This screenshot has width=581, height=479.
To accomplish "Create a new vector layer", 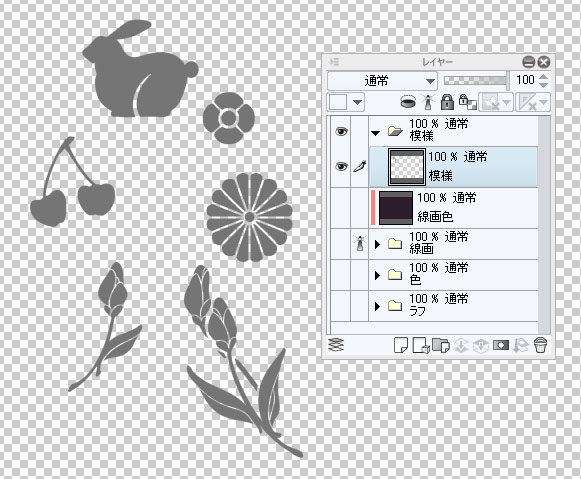I will click(x=421, y=345).
